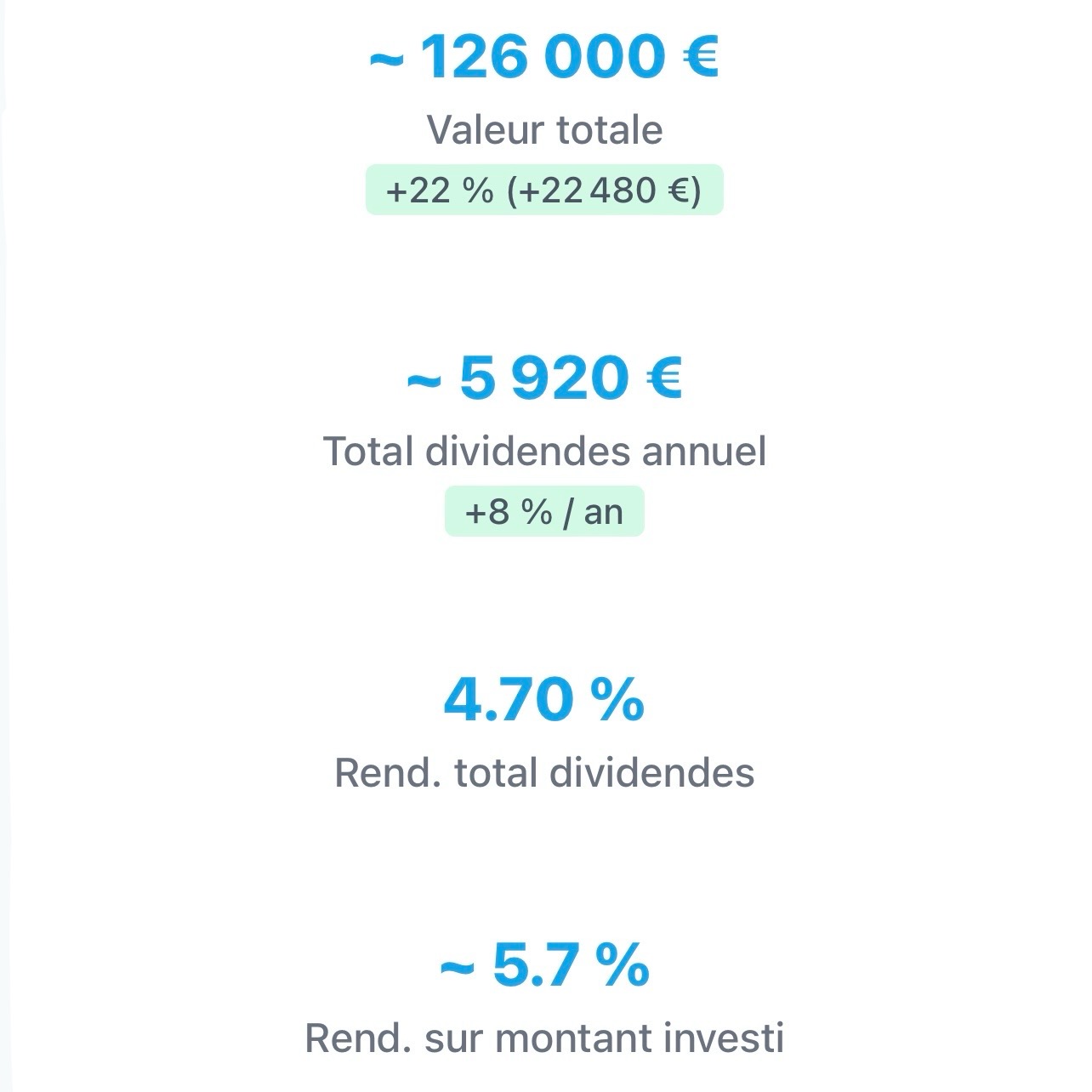Image resolution: width=1092 pixels, height=1092 pixels.
Task: Click the (+22 480 €) amount in the green badge
Action: click(x=605, y=190)
